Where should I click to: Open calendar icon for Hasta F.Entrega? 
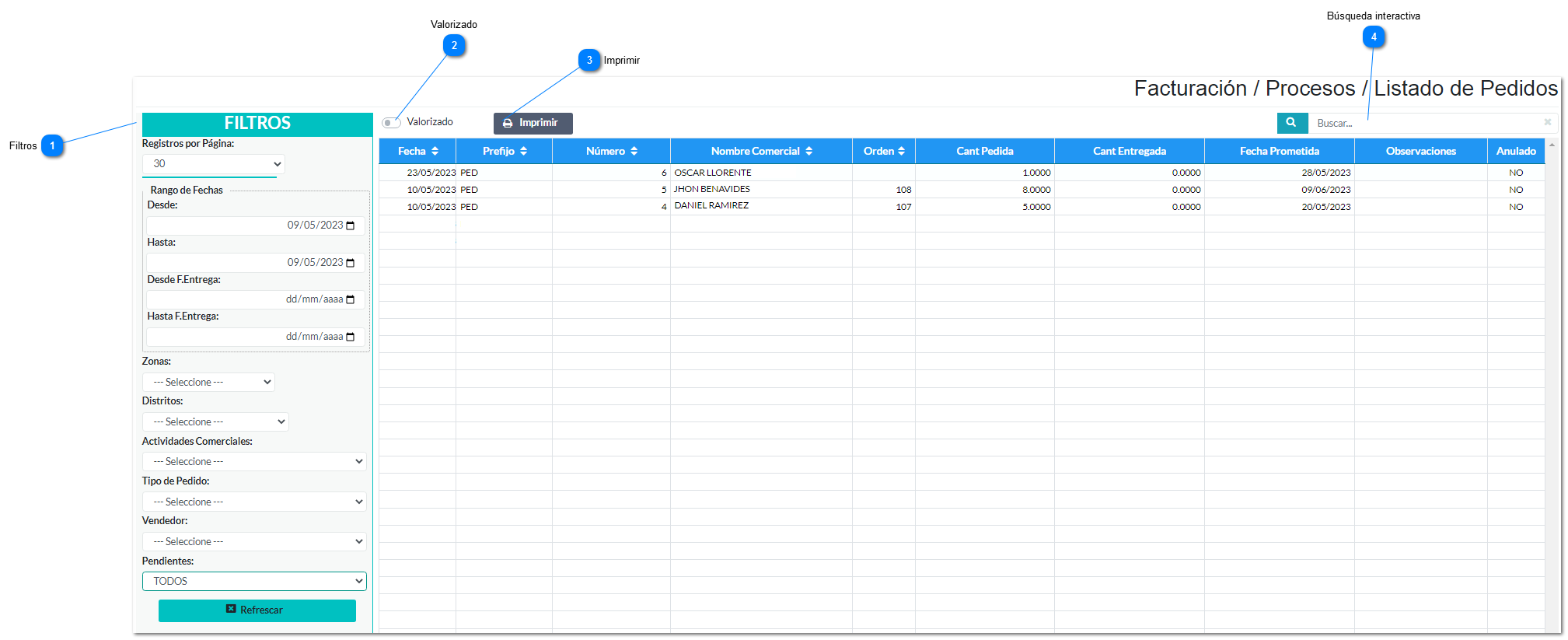pyautogui.click(x=351, y=337)
